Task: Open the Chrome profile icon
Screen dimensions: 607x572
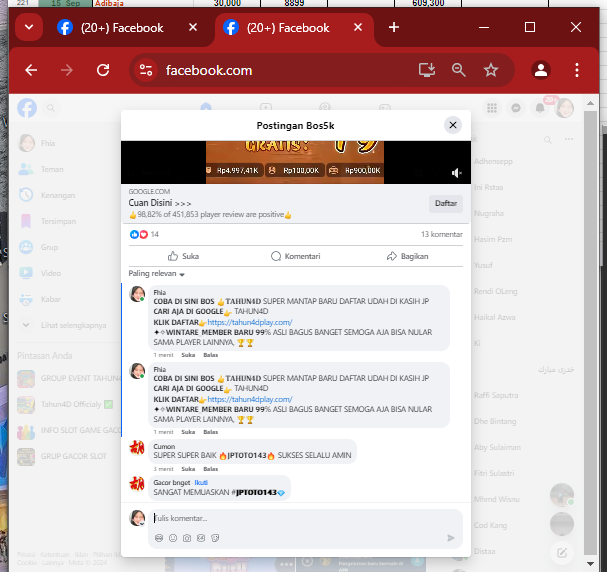Action: point(541,70)
